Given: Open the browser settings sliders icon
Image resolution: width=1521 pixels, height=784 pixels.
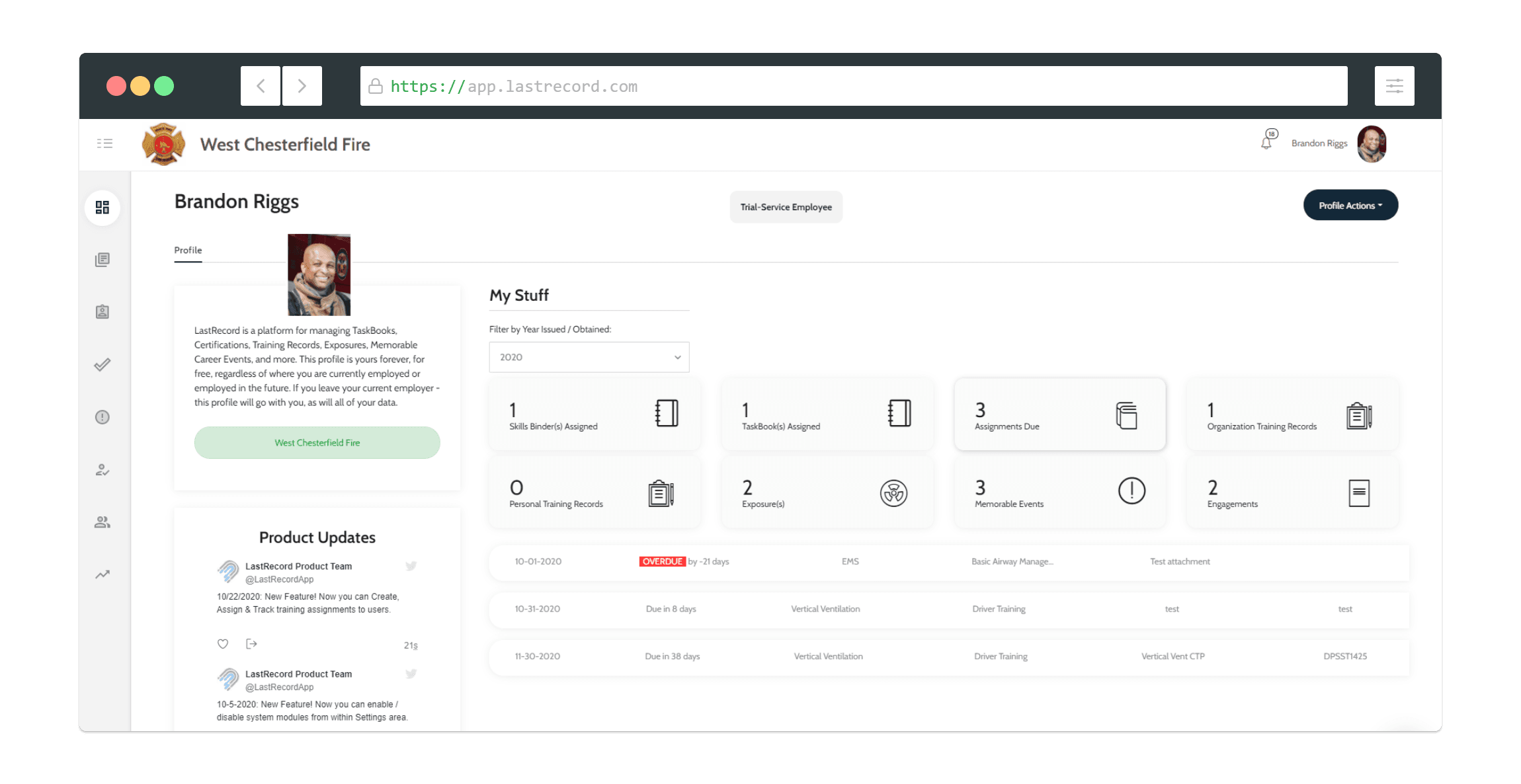Looking at the screenshot, I should (x=1394, y=86).
